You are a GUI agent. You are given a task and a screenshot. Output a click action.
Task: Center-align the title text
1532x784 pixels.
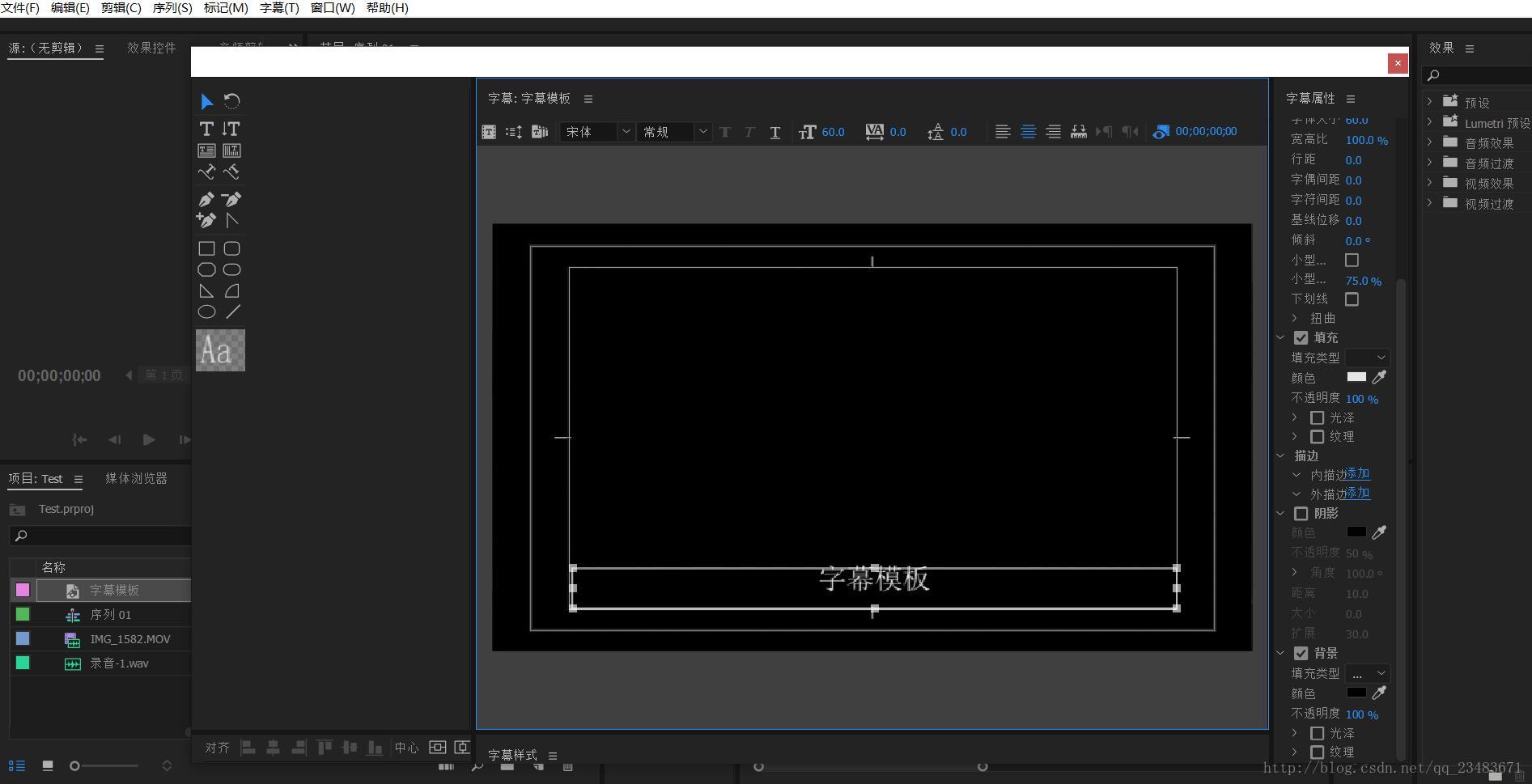tap(1028, 132)
